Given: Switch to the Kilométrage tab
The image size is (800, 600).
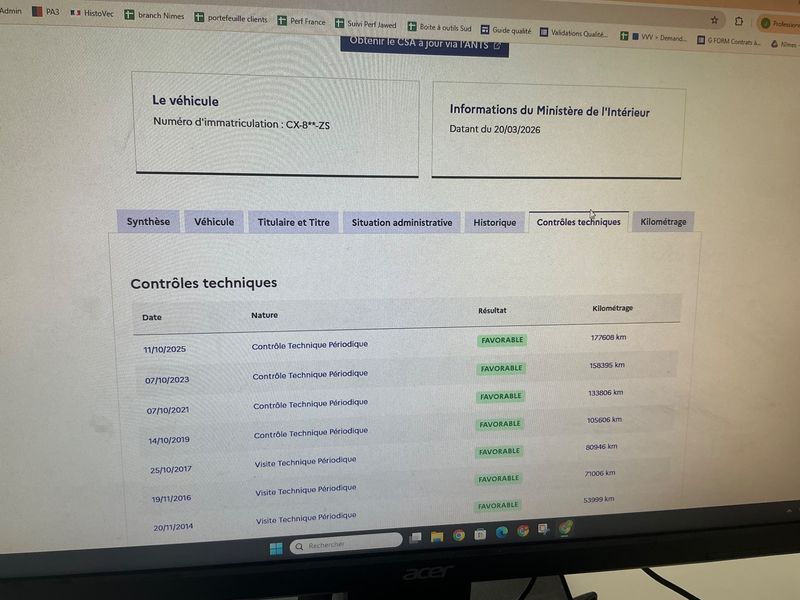Looking at the screenshot, I should pyautogui.click(x=663, y=222).
